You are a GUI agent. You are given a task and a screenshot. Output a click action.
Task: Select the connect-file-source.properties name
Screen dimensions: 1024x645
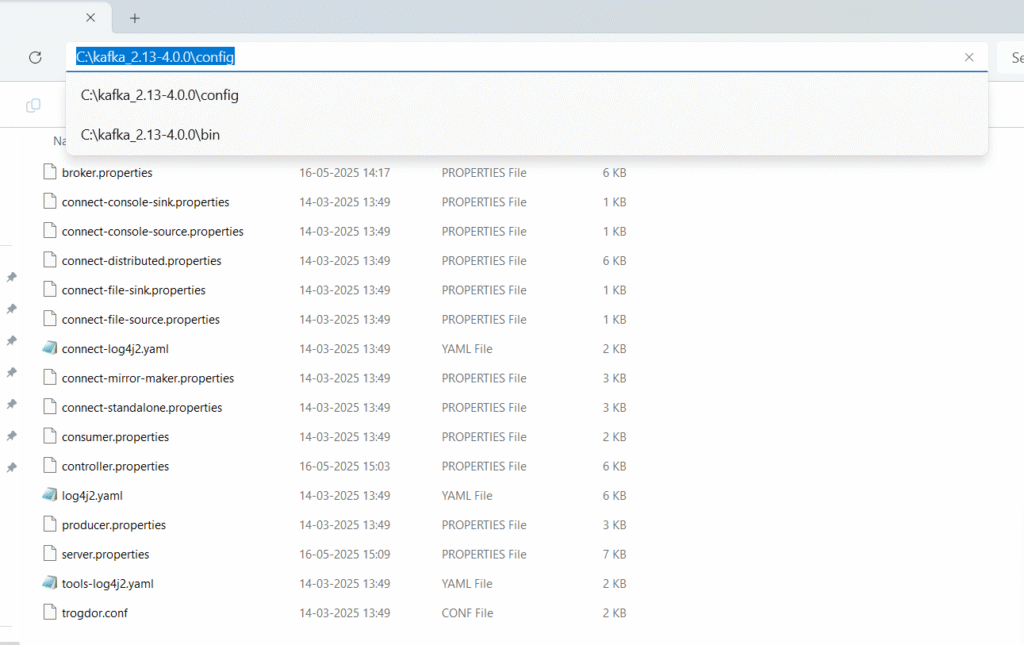click(x=141, y=320)
